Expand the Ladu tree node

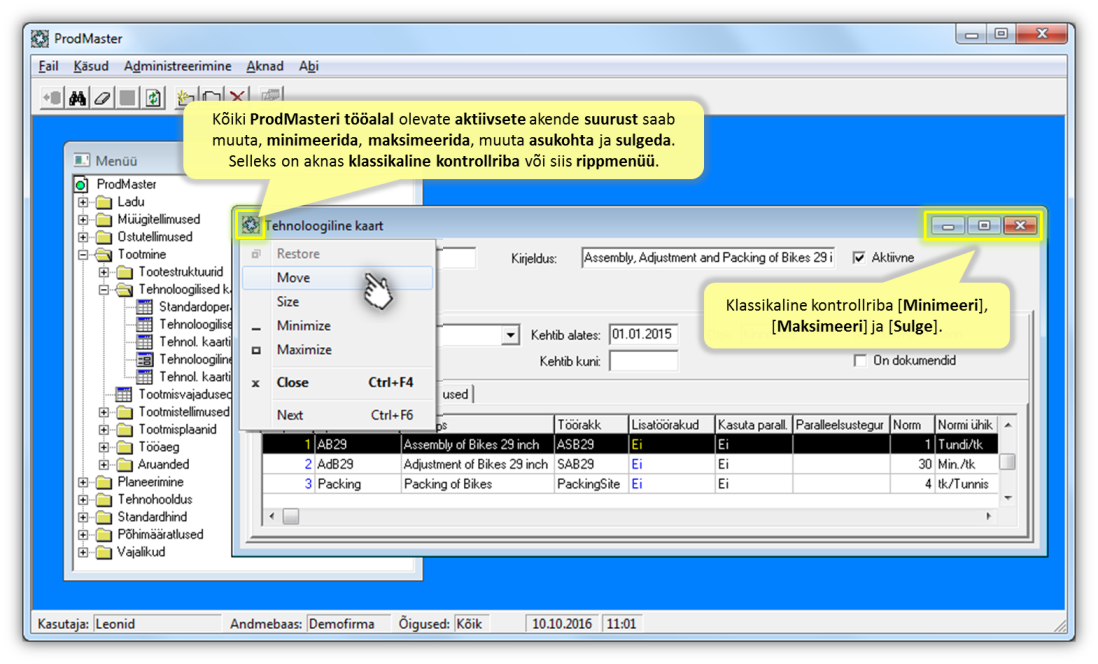click(x=83, y=202)
